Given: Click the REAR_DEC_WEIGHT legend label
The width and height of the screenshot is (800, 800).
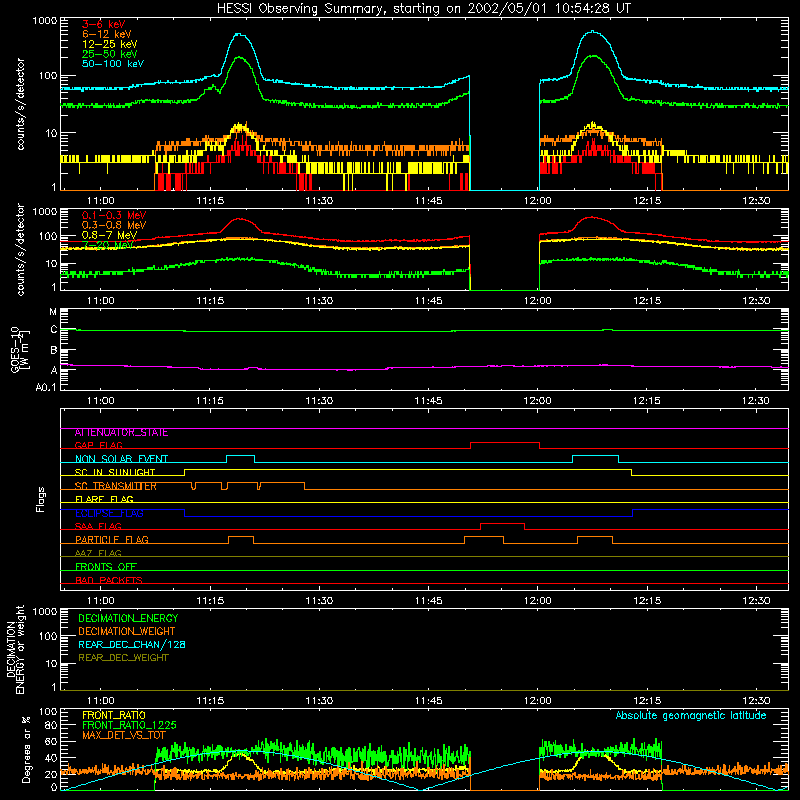Looking at the screenshot, I should click(123, 658).
